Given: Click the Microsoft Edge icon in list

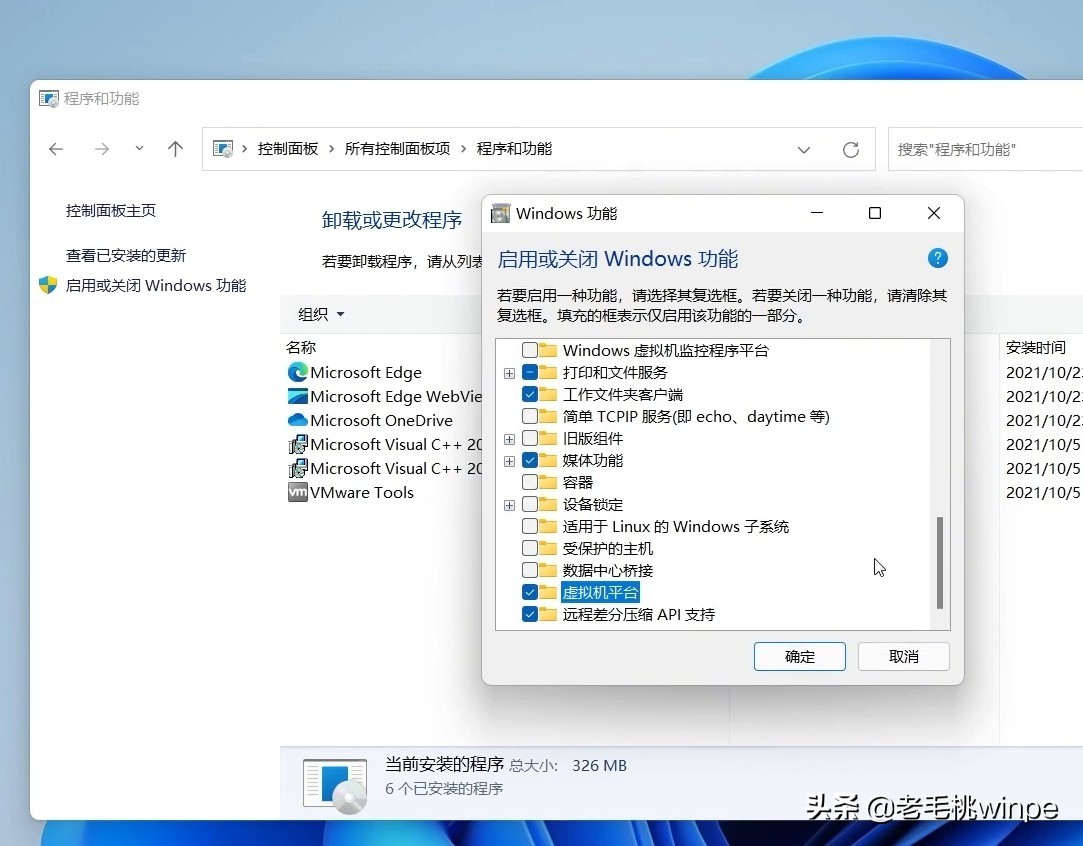Looking at the screenshot, I should pyautogui.click(x=298, y=372).
